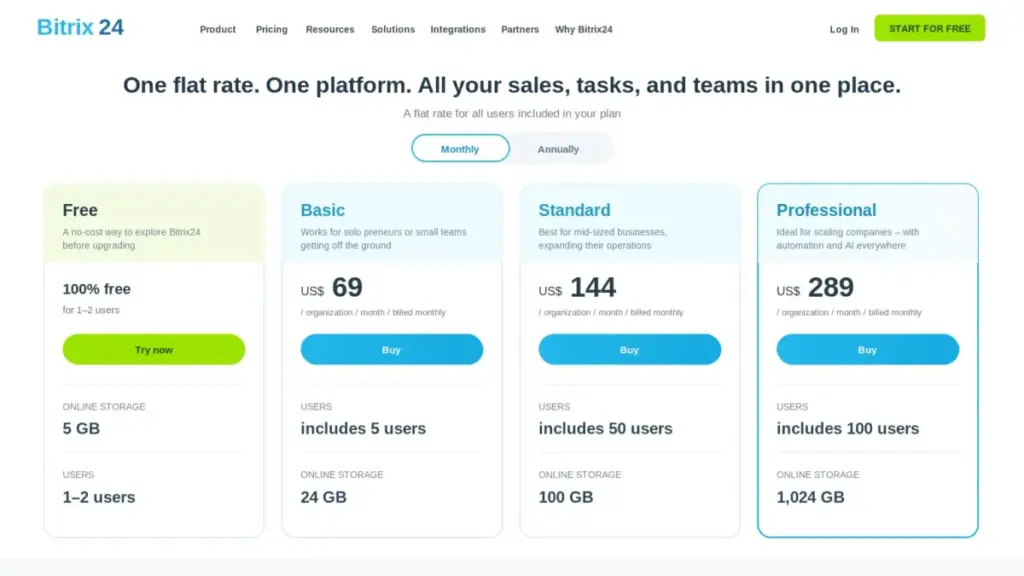Open the Pricing menu item
Screen dimensions: 1024x576
click(x=272, y=29)
